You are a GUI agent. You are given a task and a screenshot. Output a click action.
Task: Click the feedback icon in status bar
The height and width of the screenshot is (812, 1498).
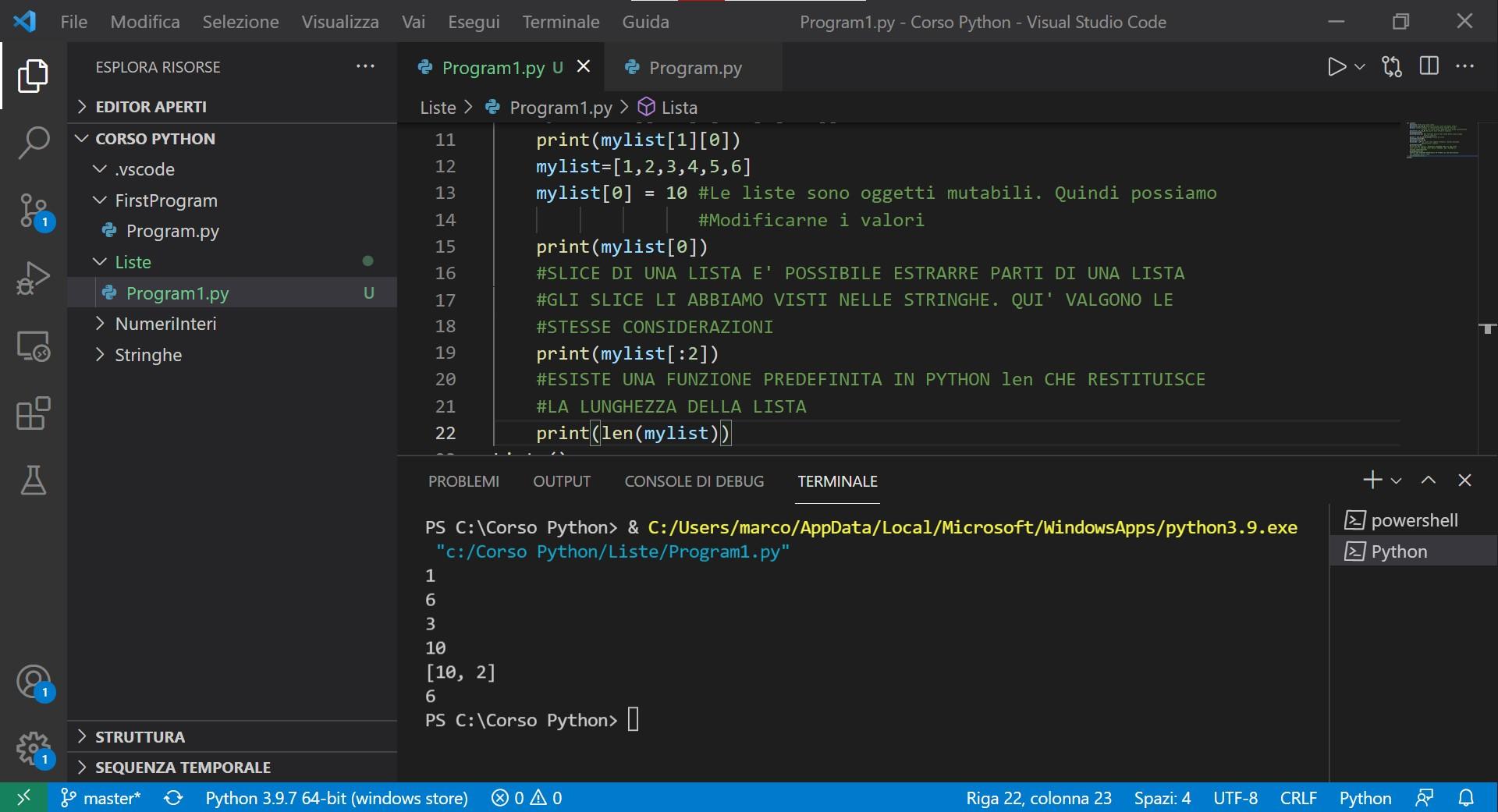(1425, 798)
